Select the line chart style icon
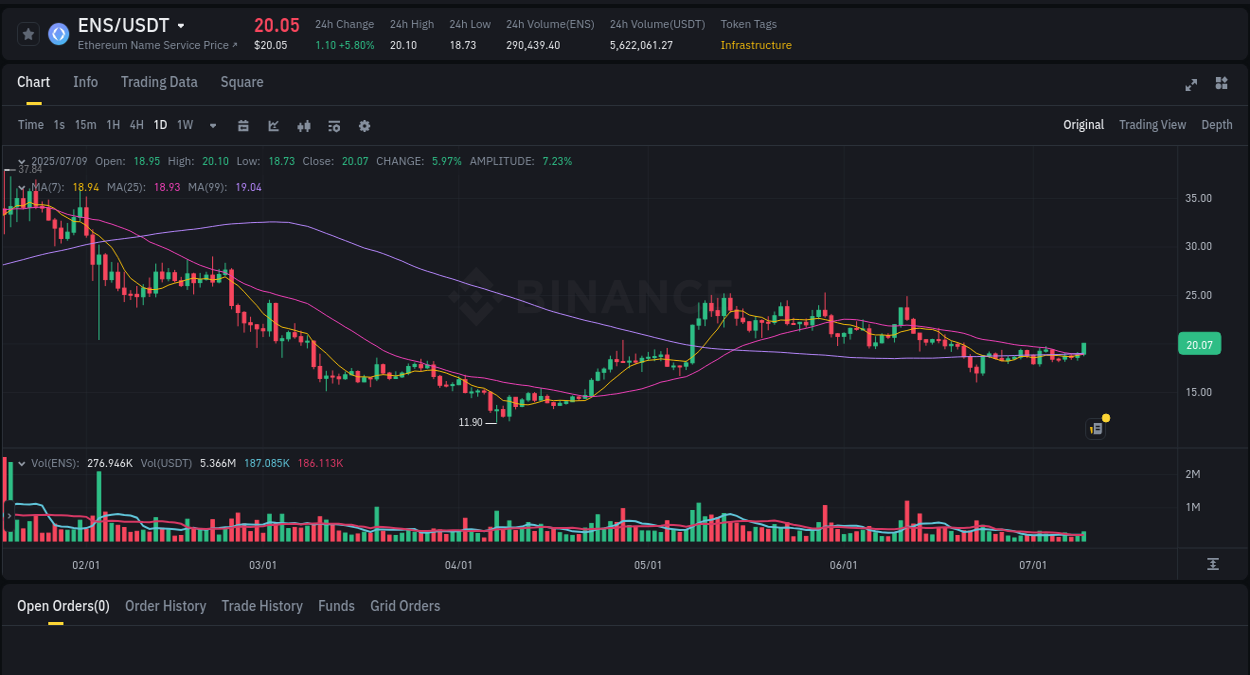This screenshot has width=1250, height=675. [272, 125]
